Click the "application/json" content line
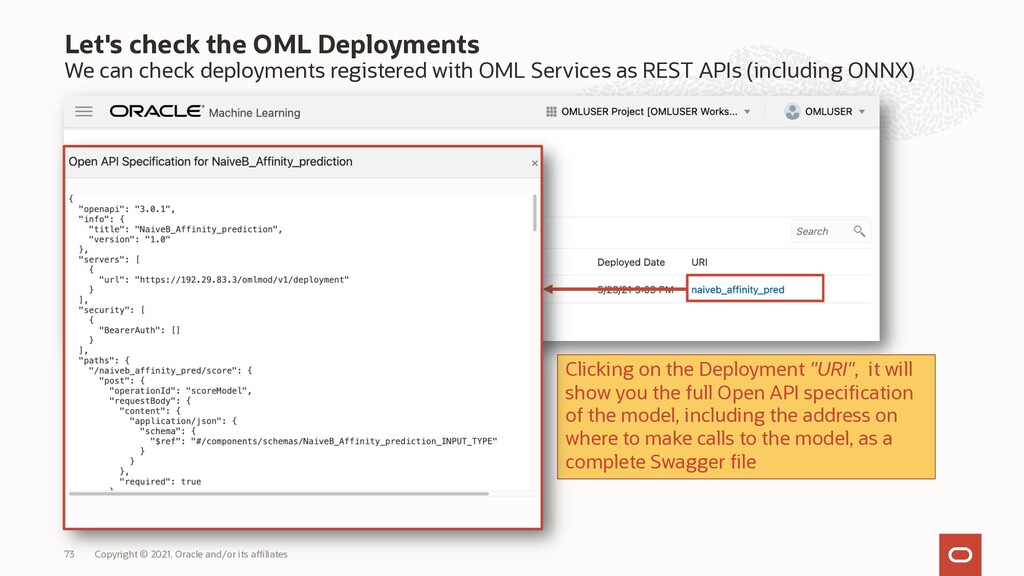Screen dimensions: 1024x576 point(183,421)
